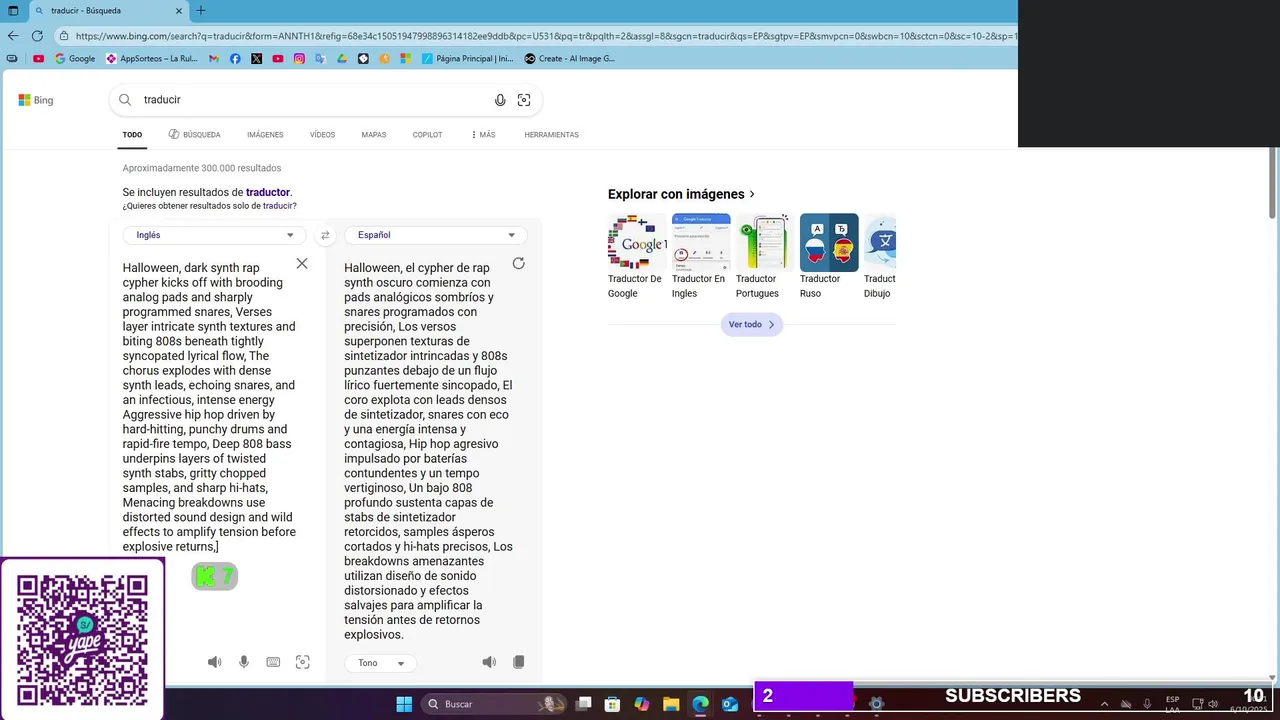Image resolution: width=1280 pixels, height=720 pixels.
Task: Open visual search in the Bing search bar
Action: pos(524,100)
